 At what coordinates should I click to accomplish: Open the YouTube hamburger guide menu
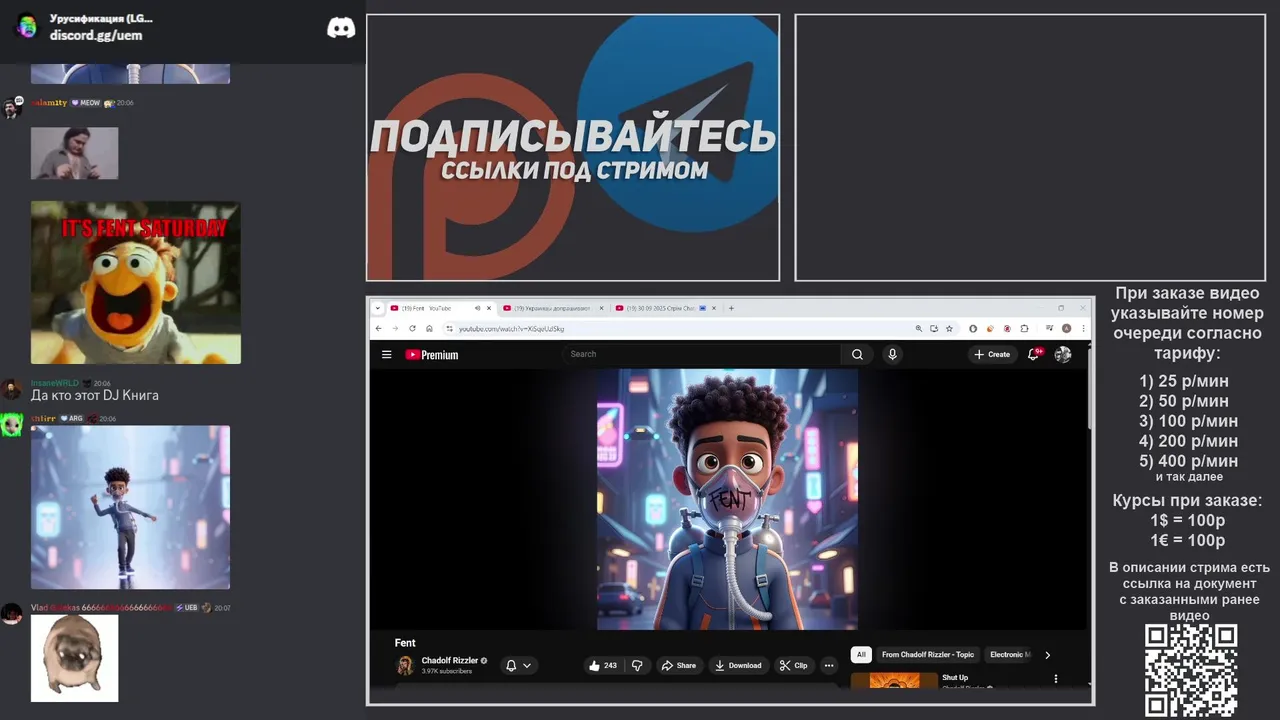(x=386, y=354)
